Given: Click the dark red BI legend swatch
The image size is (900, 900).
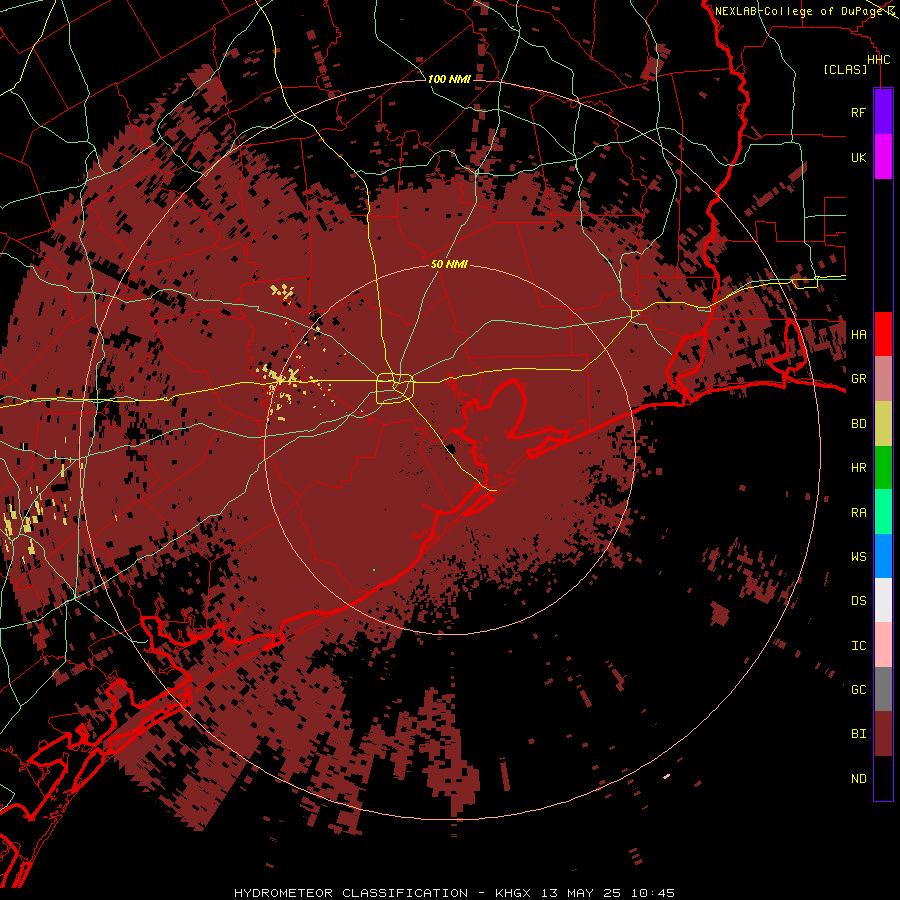Looking at the screenshot, I should [x=883, y=734].
